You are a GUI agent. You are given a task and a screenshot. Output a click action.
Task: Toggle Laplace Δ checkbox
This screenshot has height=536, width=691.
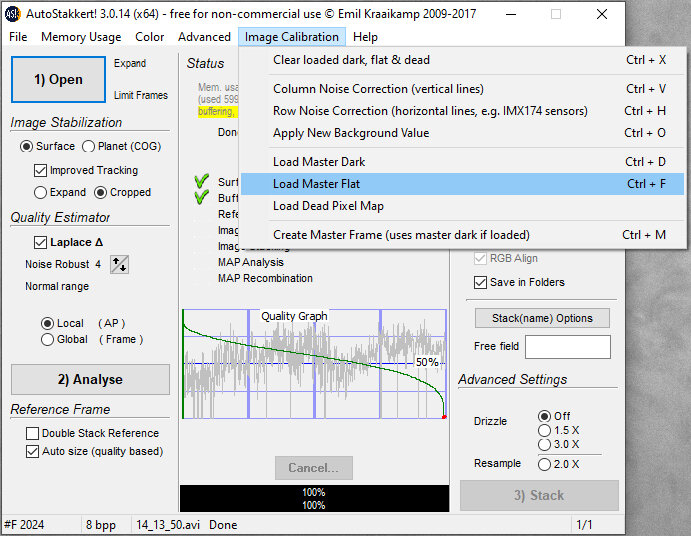coord(40,242)
